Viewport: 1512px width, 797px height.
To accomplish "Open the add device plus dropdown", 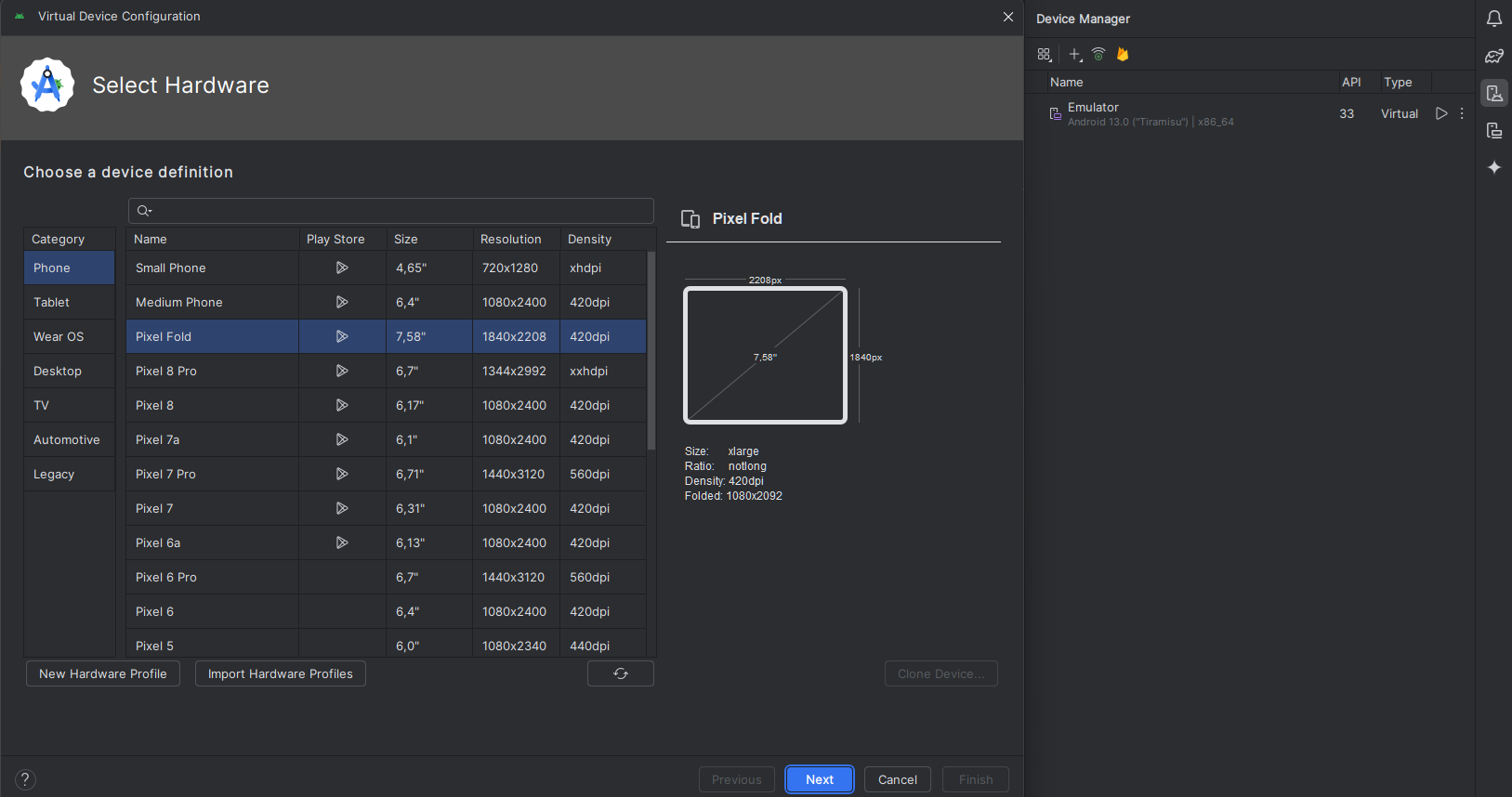I will [1075, 55].
